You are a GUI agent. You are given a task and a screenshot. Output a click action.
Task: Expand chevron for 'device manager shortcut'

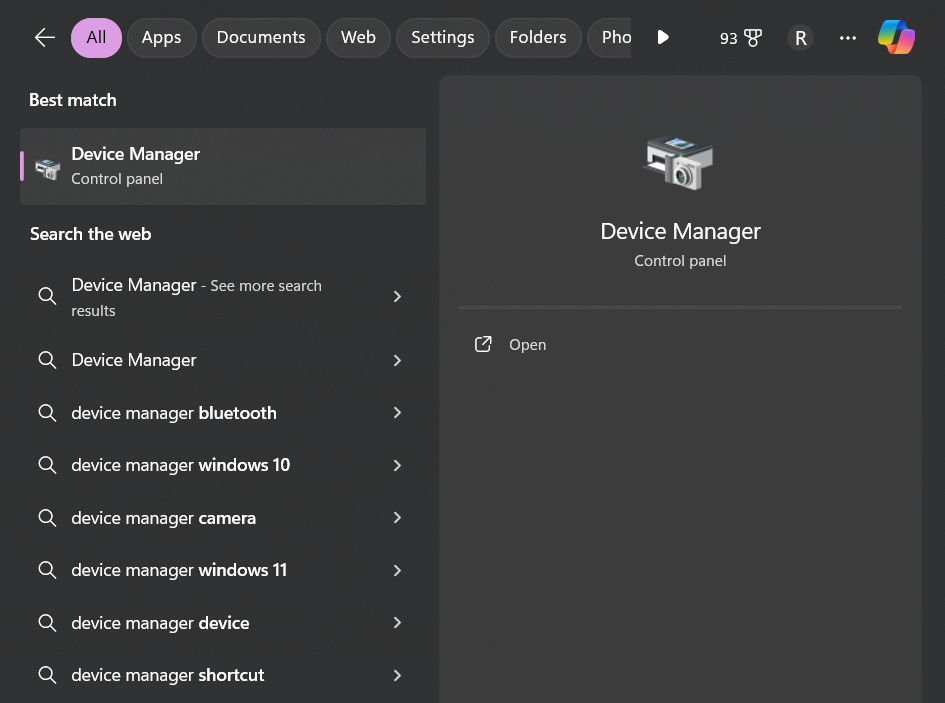pyautogui.click(x=397, y=675)
